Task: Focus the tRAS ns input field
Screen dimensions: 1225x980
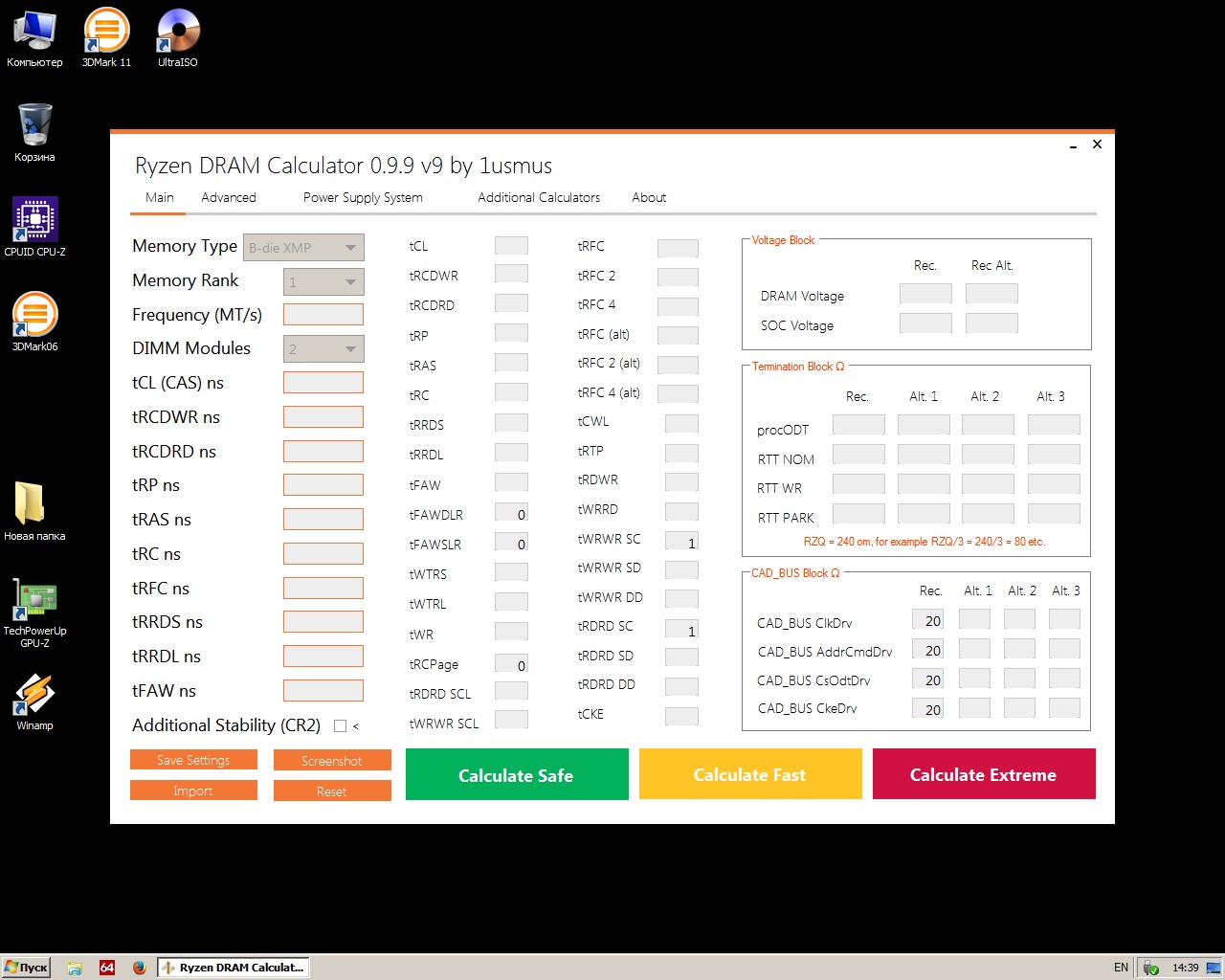Action: [x=323, y=520]
